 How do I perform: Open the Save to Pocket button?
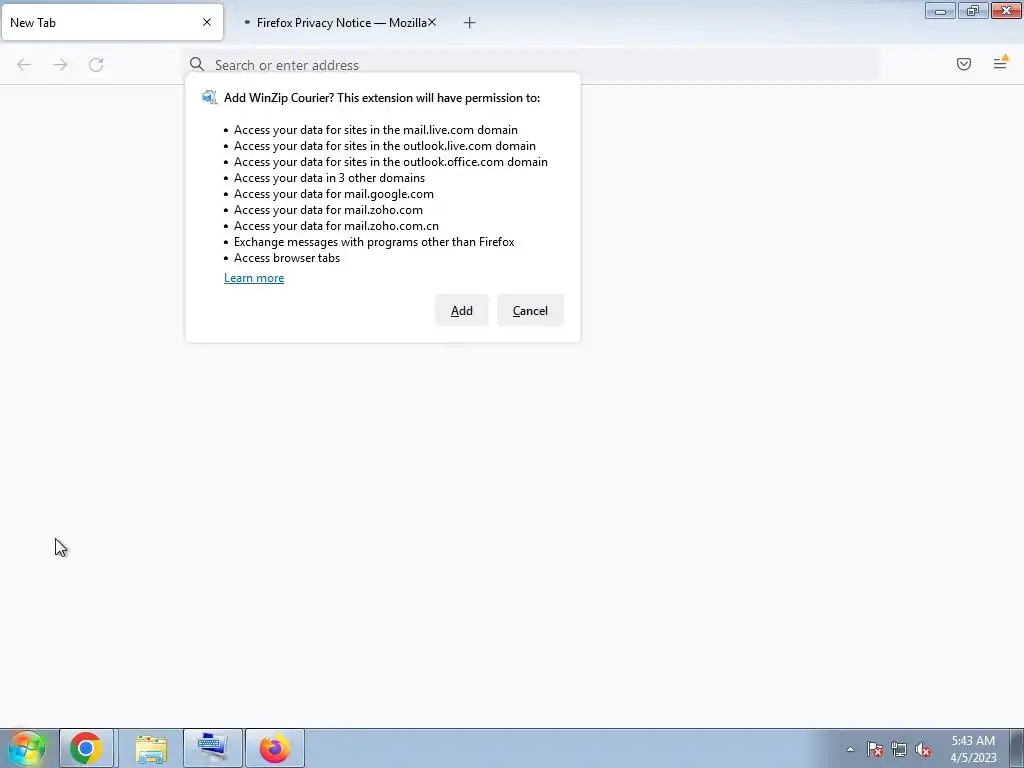coord(964,64)
